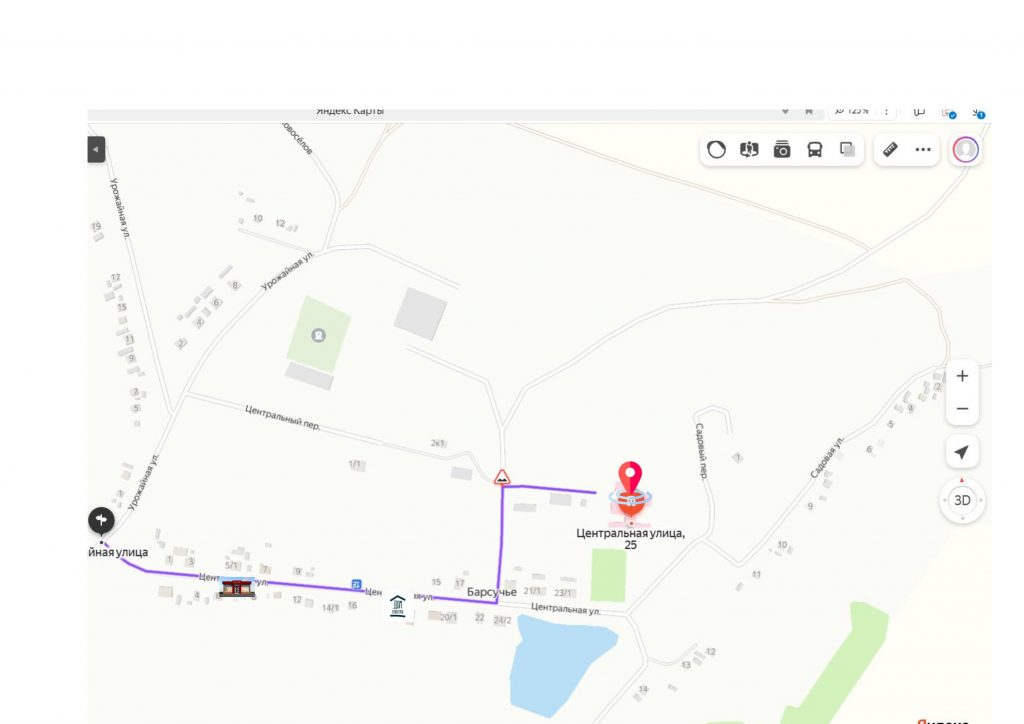Click the speed bump warning sign
Image resolution: width=1024 pixels, height=724 pixels.
pyautogui.click(x=502, y=478)
